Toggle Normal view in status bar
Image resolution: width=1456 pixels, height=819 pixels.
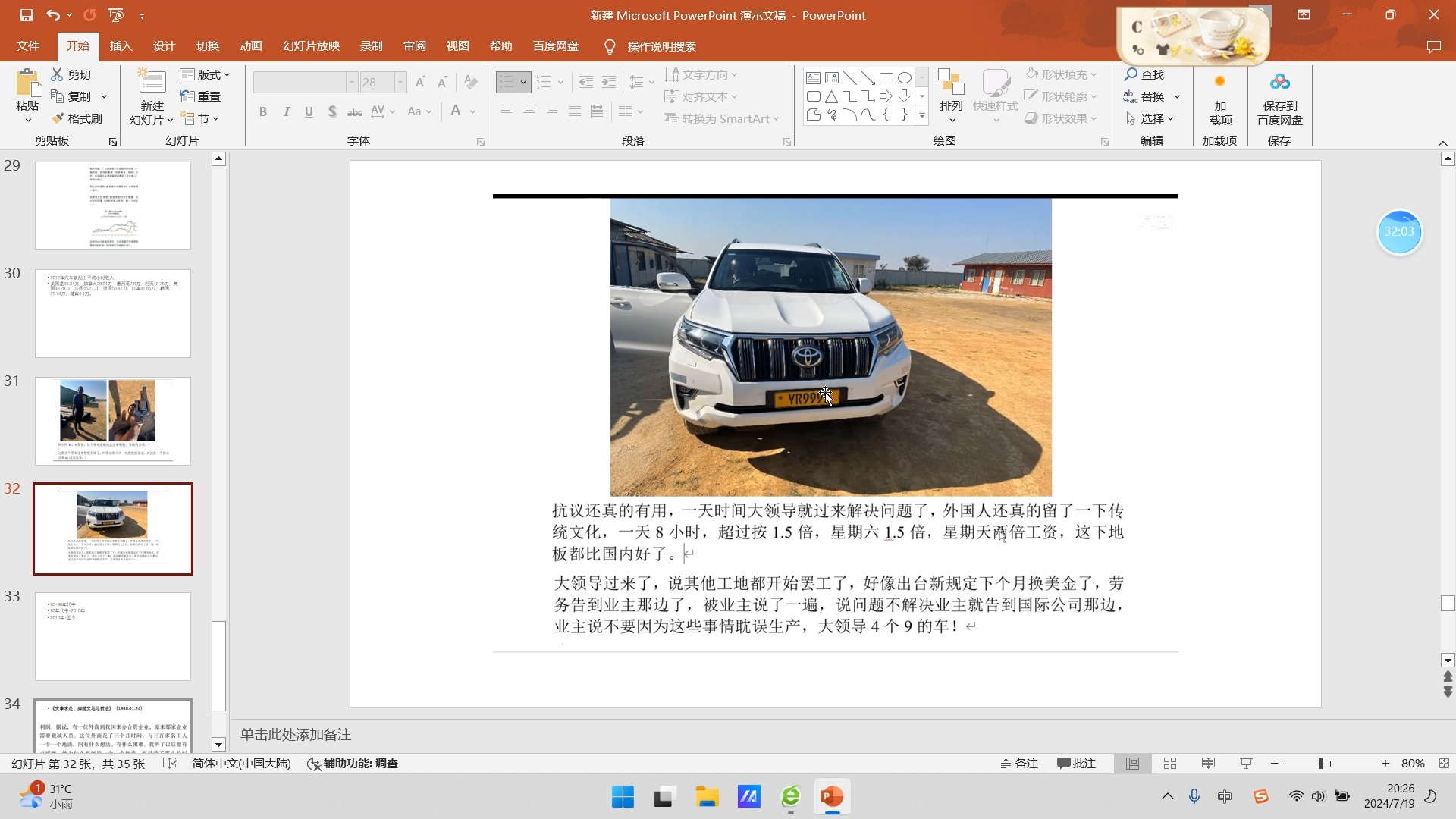[x=1132, y=764]
